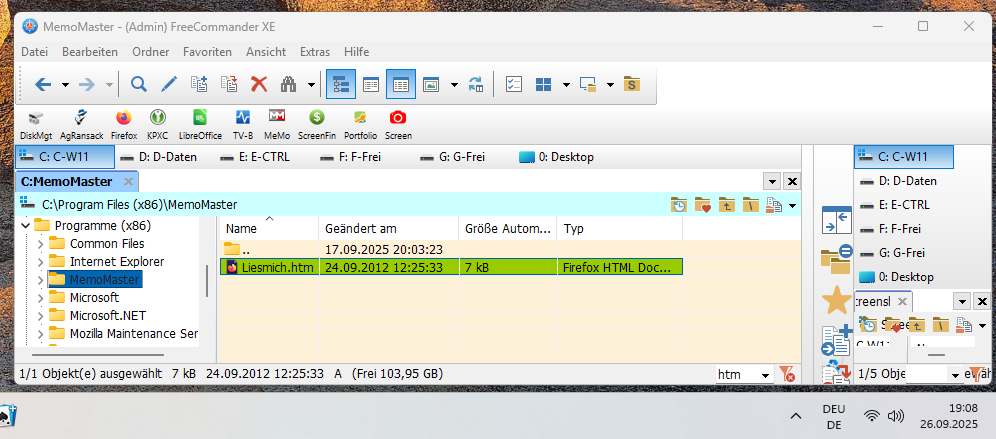Launch the Firefox shortcut

click(124, 124)
